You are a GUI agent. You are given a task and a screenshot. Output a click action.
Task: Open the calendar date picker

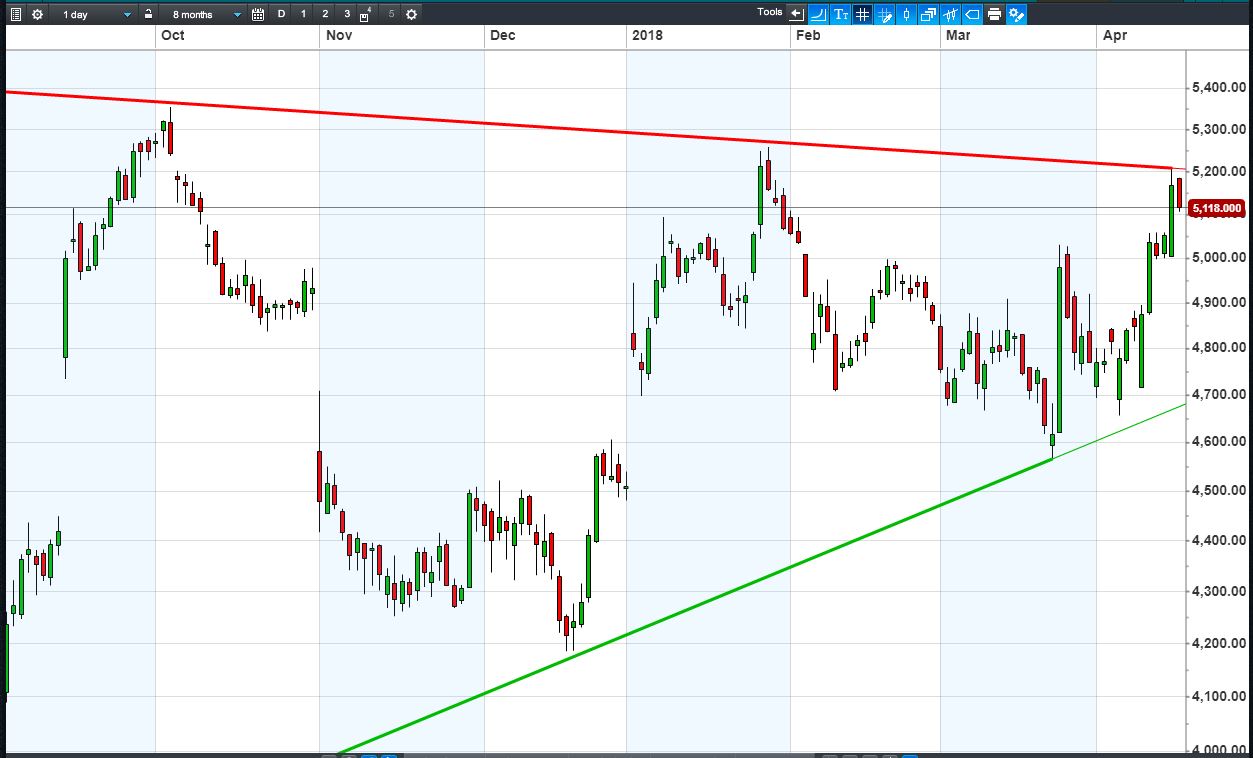tap(258, 14)
